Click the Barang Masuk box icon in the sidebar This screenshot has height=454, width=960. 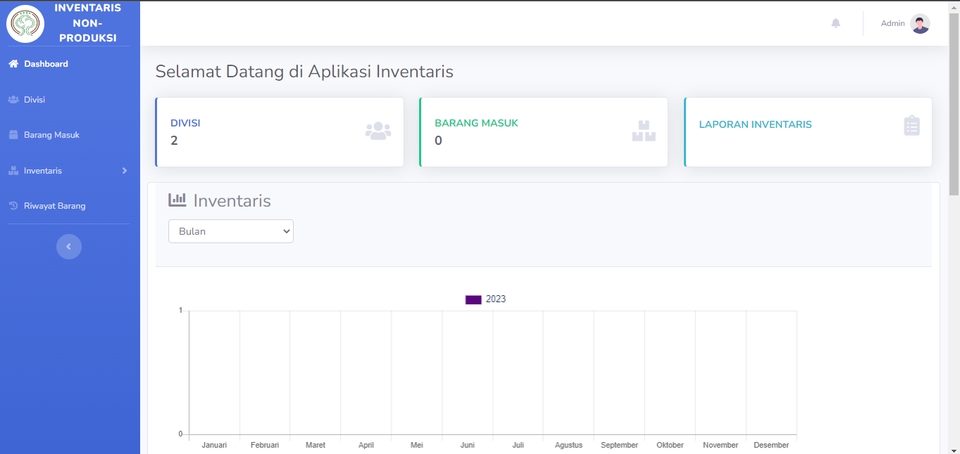[x=13, y=135]
